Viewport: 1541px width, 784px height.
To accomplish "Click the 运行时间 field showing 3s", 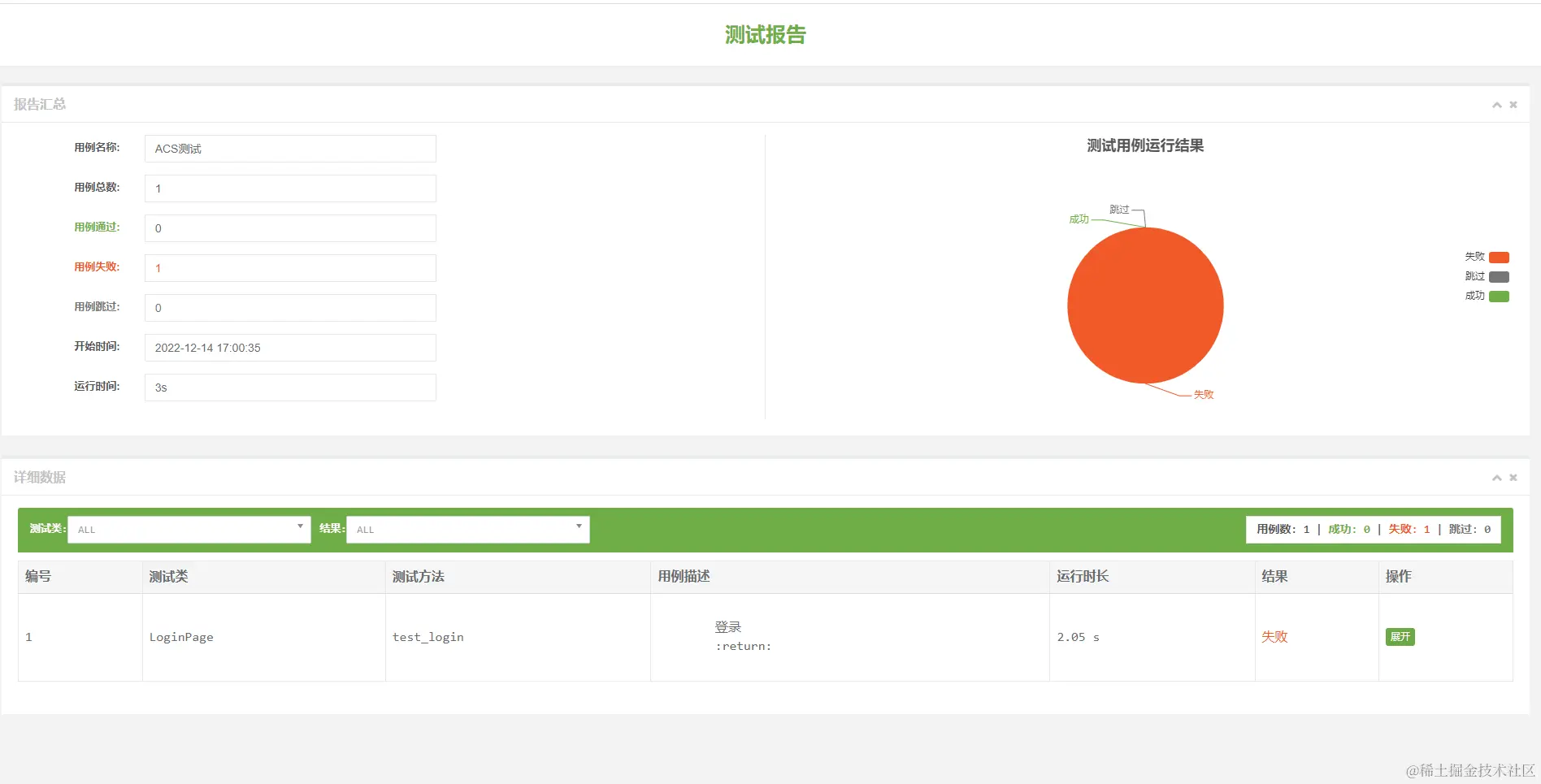I will [290, 388].
